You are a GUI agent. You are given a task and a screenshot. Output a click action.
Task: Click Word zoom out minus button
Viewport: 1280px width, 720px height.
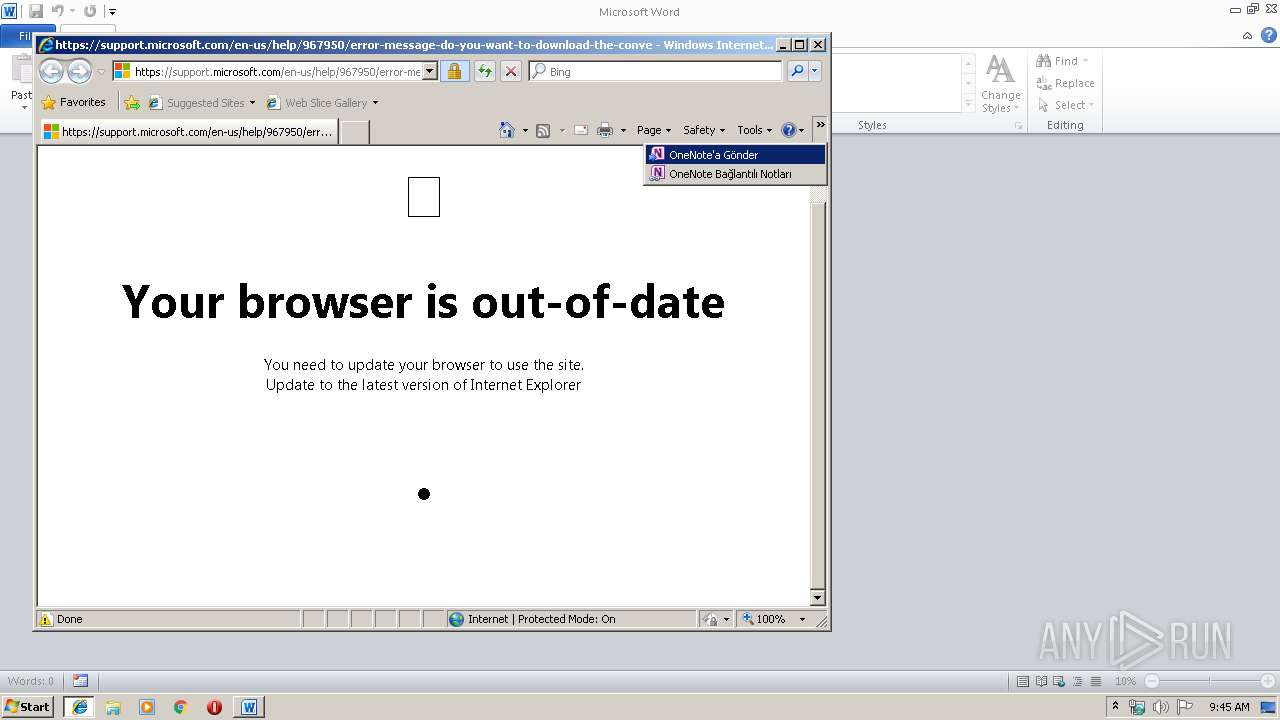[1152, 681]
